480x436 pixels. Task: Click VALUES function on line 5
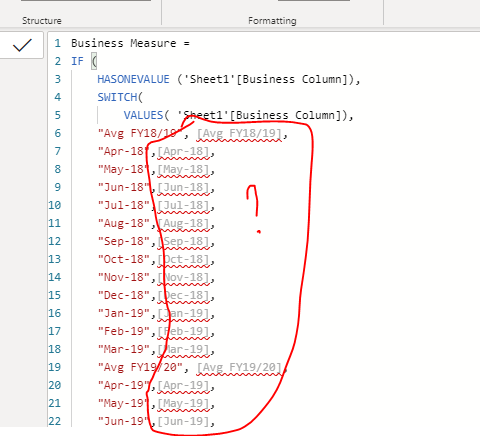pyautogui.click(x=143, y=115)
